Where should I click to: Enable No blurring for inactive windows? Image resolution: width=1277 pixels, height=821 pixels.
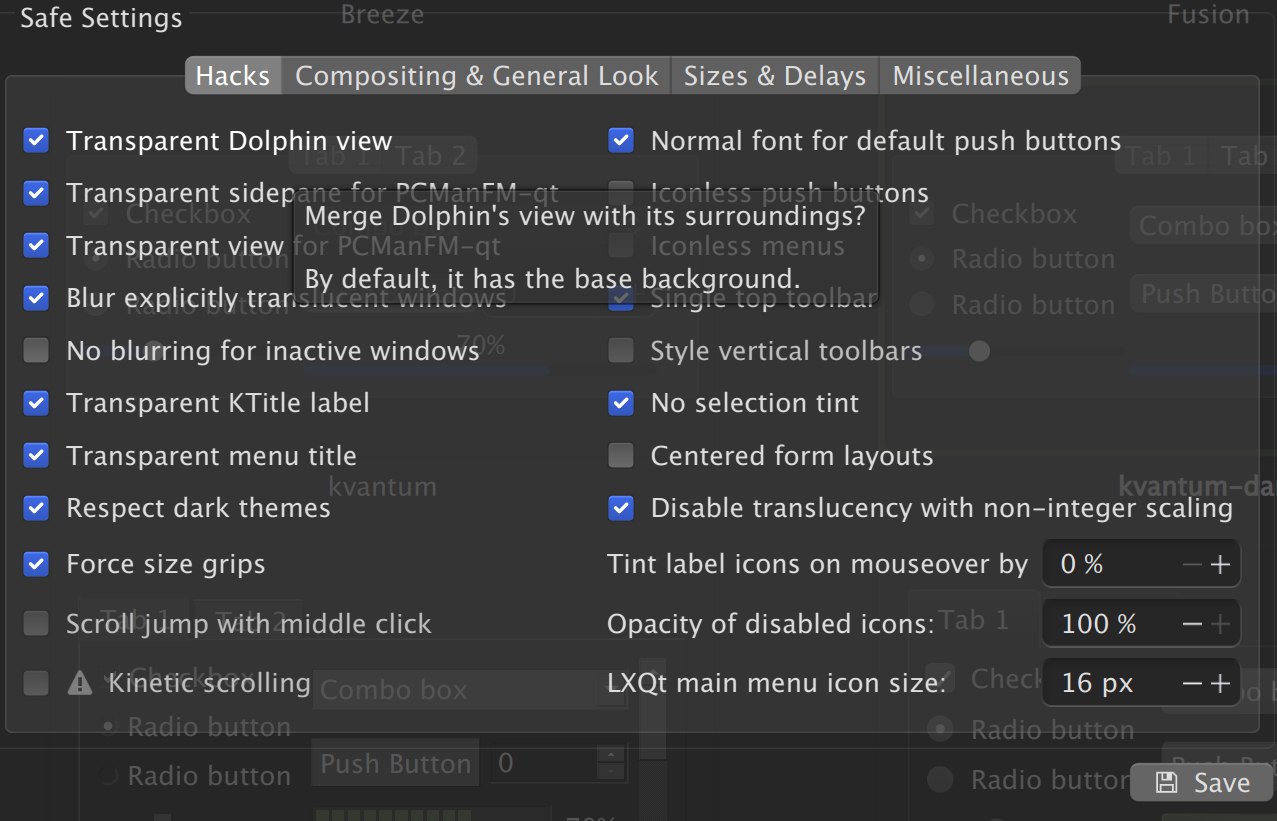pos(36,350)
